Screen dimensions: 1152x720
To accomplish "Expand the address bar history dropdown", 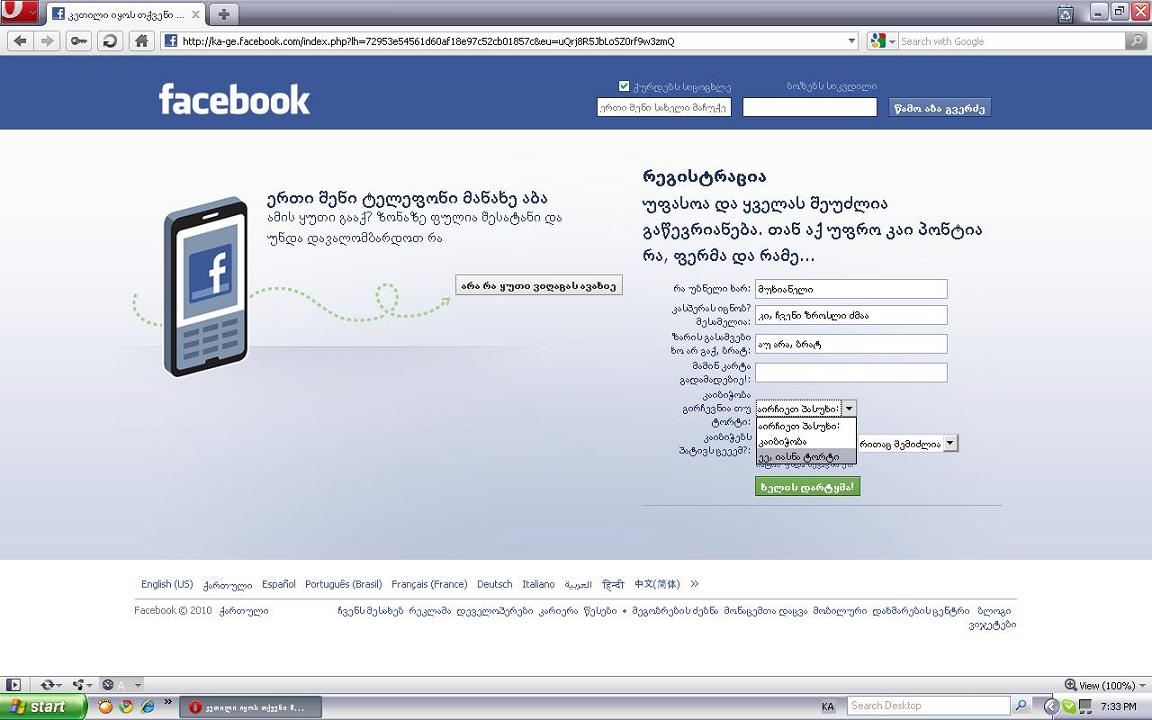I will click(852, 41).
